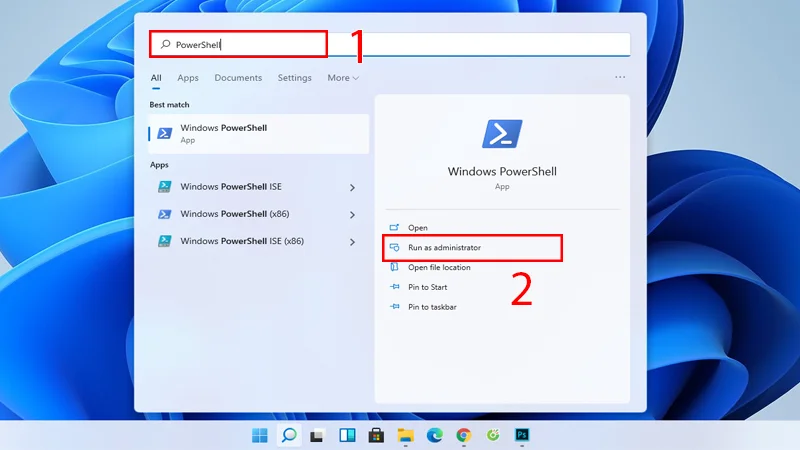Click the Pin to taskbar pin icon
The image size is (800, 450).
(x=394, y=307)
